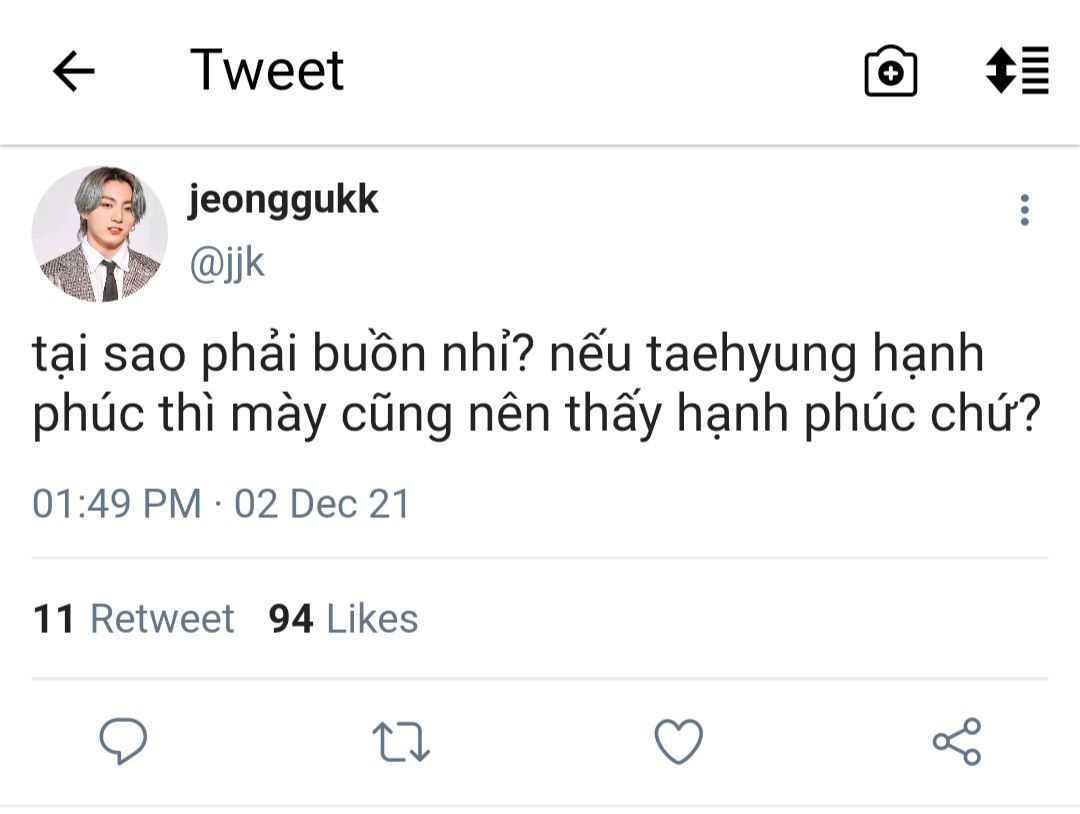1080x814 pixels.
Task: Share the tweet via the share icon
Action: pyautogui.click(x=957, y=741)
